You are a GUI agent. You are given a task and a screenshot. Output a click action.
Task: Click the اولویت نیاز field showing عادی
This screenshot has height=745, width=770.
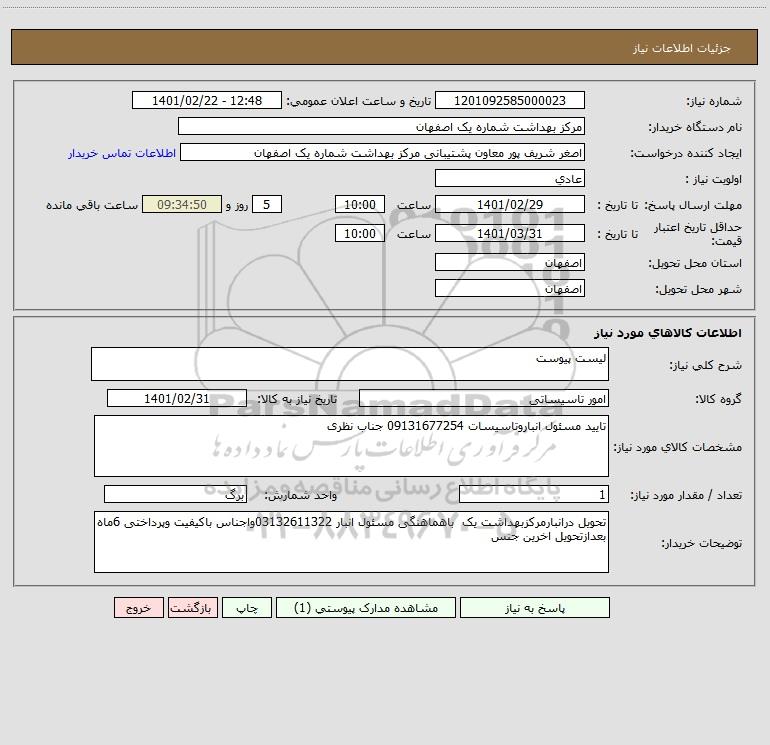pos(510,178)
